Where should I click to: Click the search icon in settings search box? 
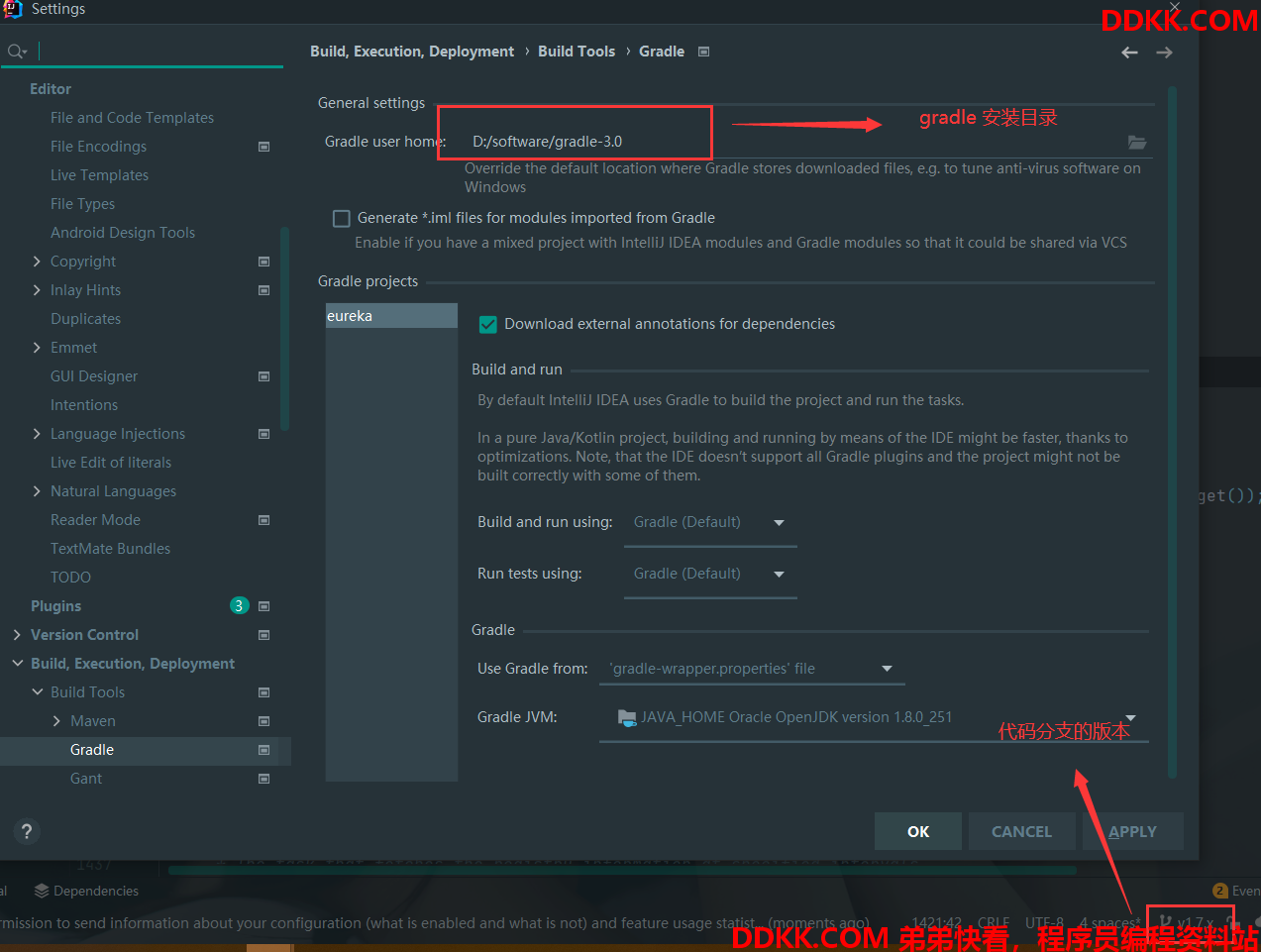[x=16, y=52]
